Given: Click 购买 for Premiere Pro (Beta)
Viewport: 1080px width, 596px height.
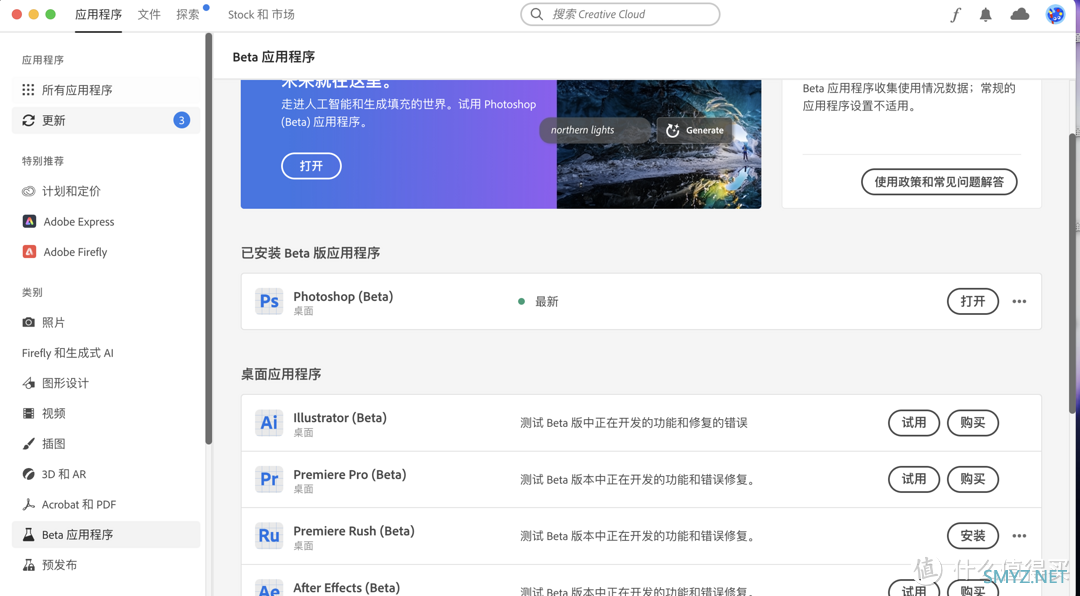Looking at the screenshot, I should click(973, 479).
